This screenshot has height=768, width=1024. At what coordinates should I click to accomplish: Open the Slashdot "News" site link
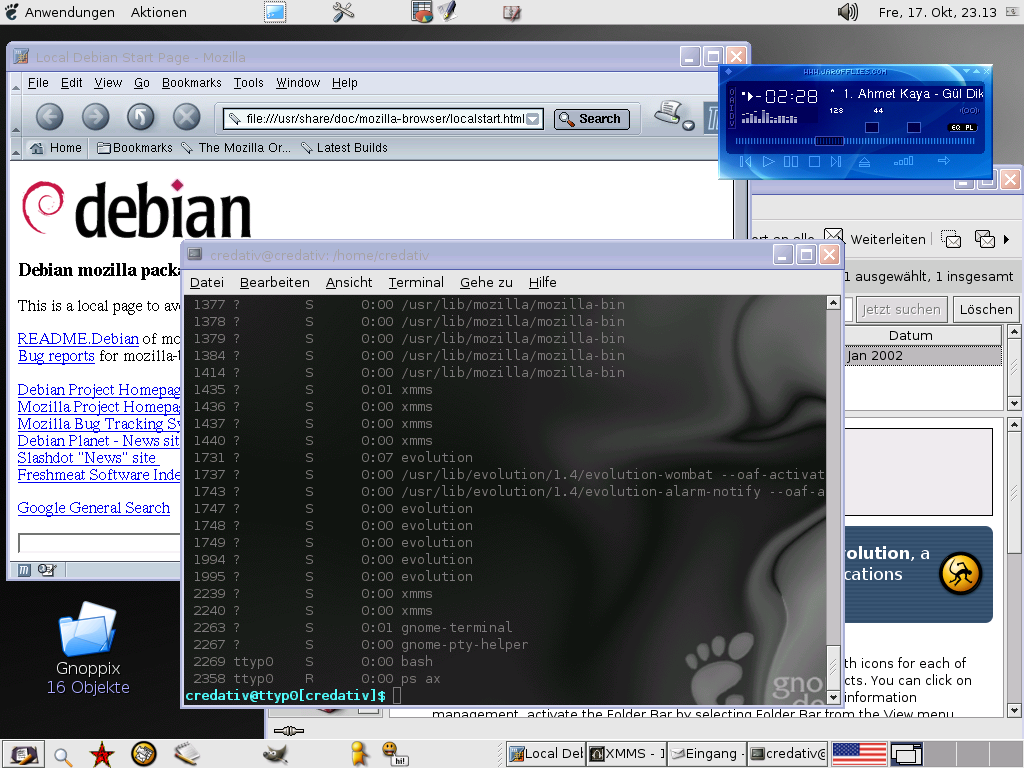(x=88, y=458)
